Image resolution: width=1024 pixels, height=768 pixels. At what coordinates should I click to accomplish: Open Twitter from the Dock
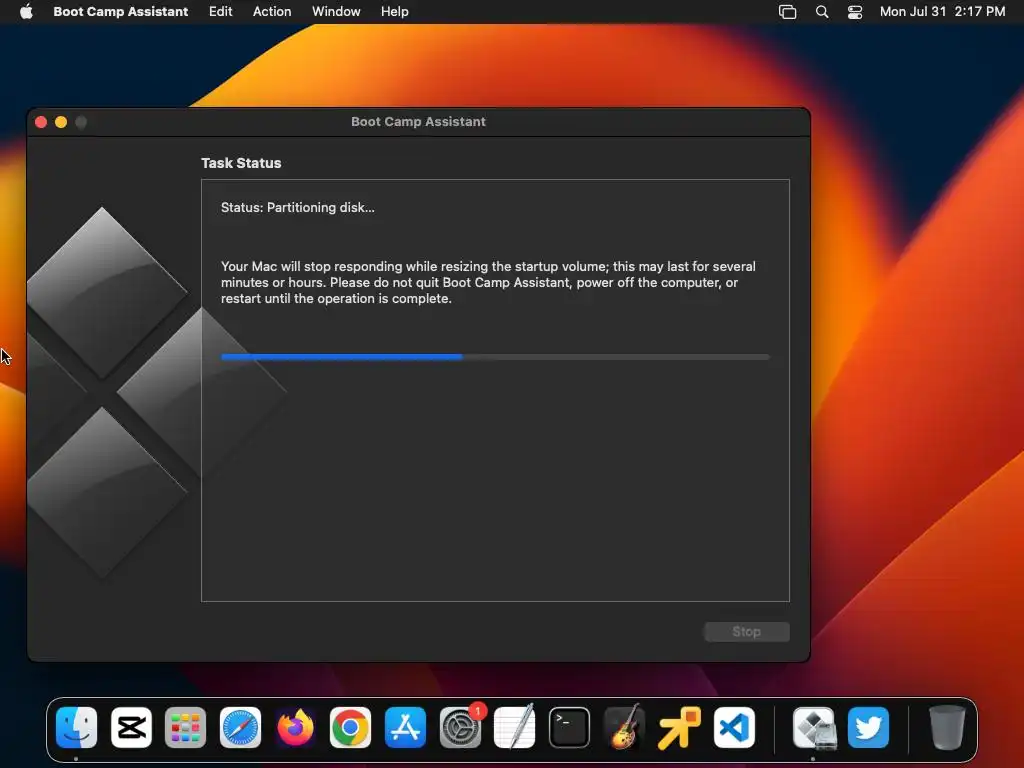click(x=869, y=727)
